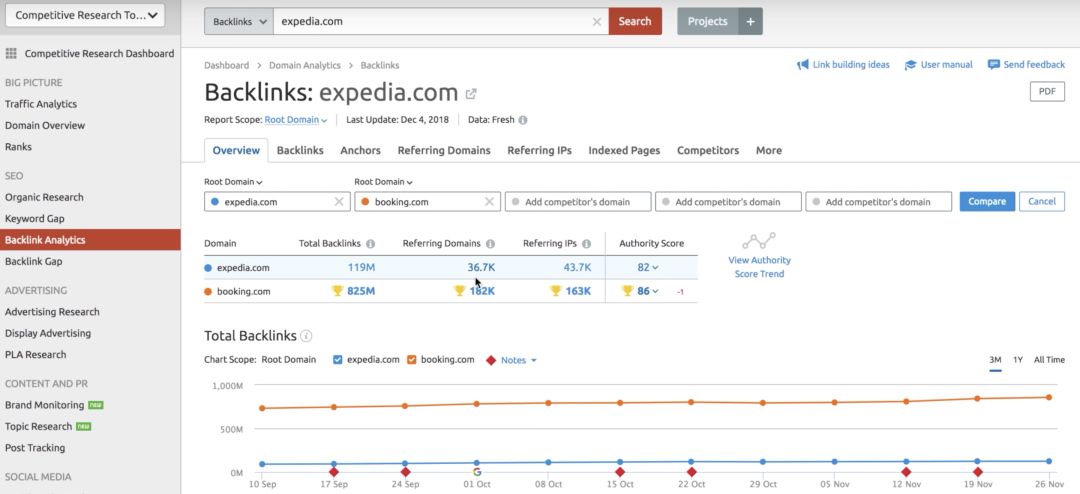Open Keyword Gap in the sidebar
Screen dimensions: 1080x494
pyautogui.click(x=34, y=218)
